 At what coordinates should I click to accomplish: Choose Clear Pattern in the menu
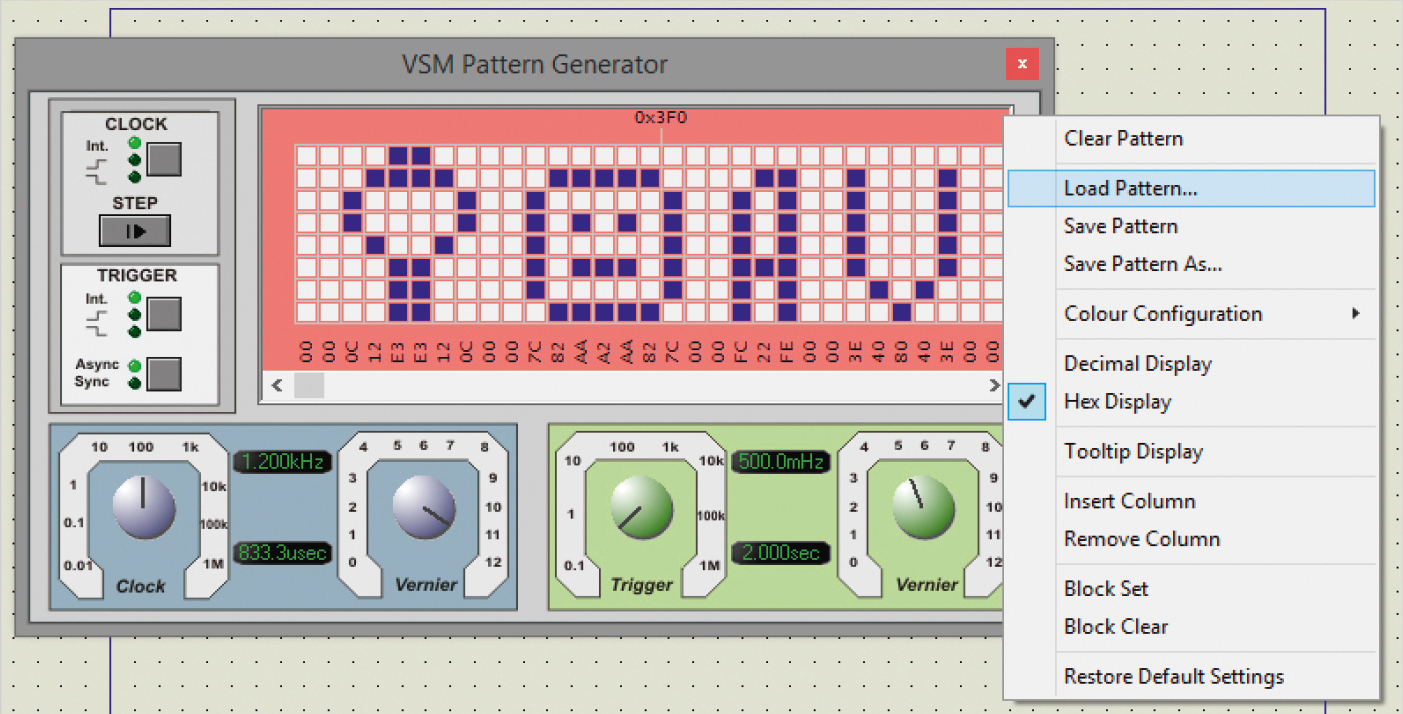tap(1123, 139)
